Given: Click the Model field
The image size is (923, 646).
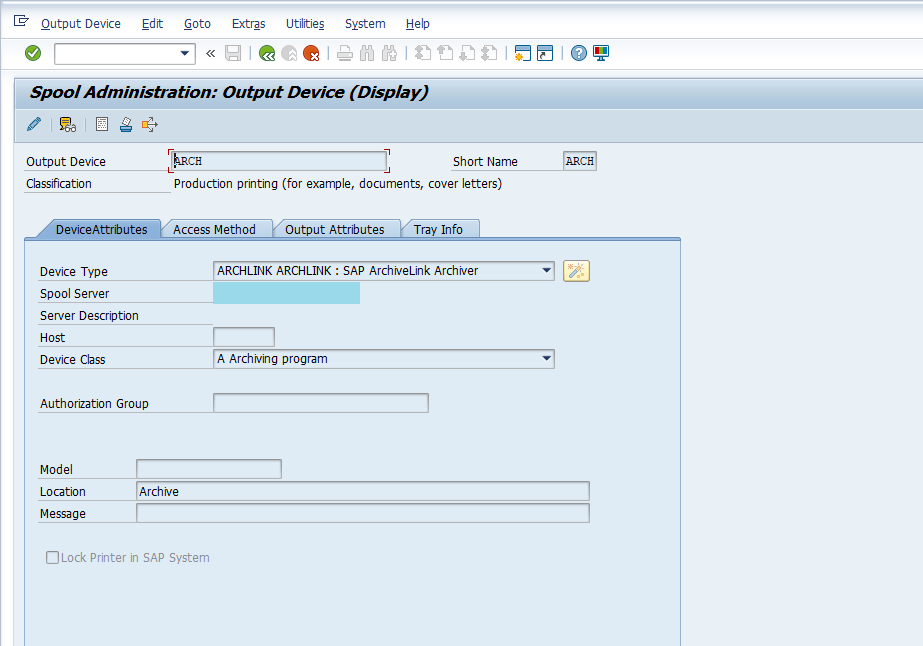Looking at the screenshot, I should (x=209, y=469).
